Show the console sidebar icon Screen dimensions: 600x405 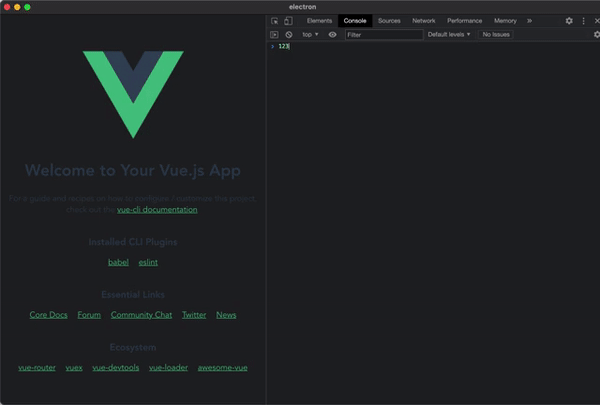(x=274, y=34)
